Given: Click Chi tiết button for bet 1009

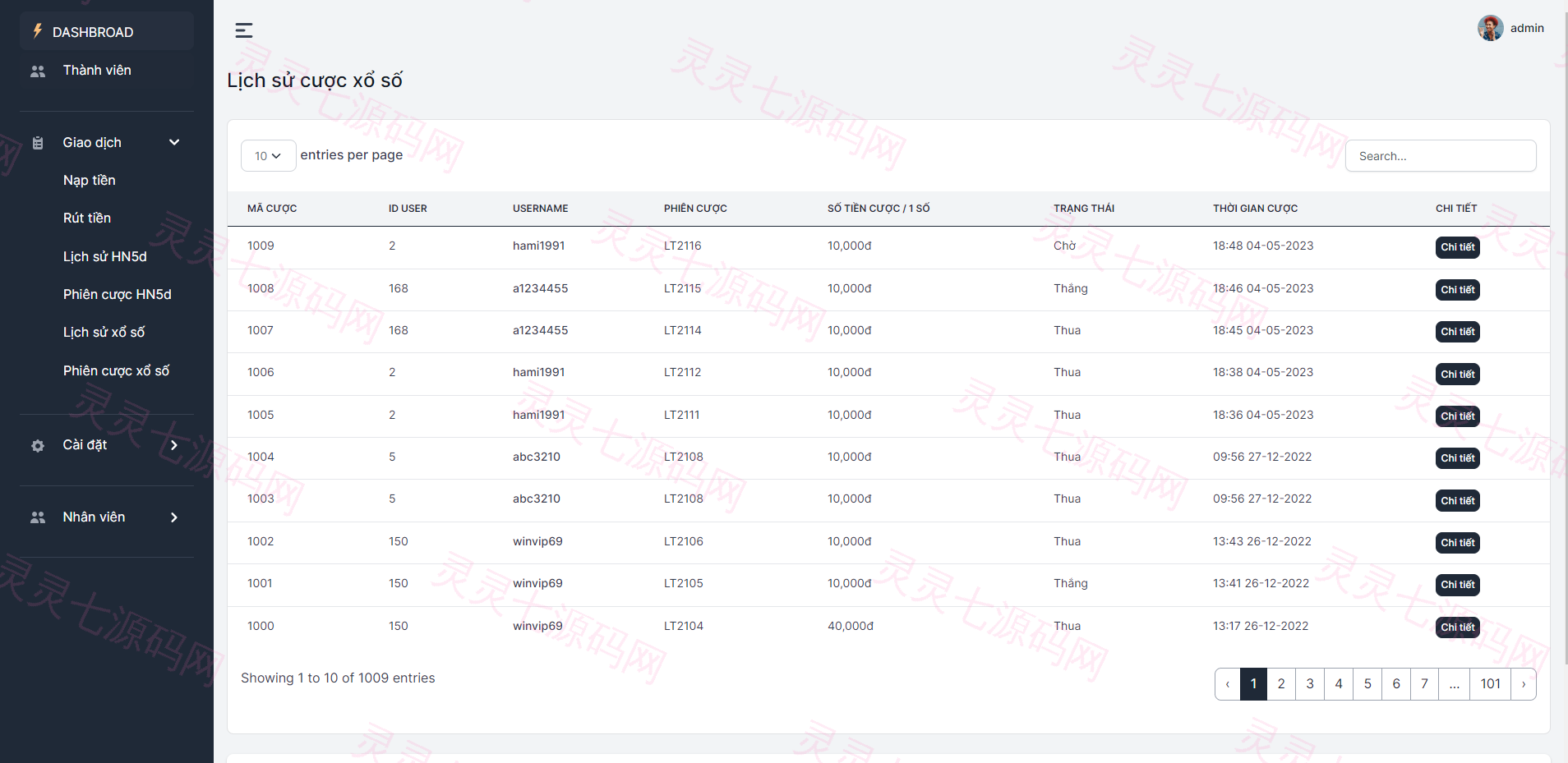Looking at the screenshot, I should (x=1457, y=247).
